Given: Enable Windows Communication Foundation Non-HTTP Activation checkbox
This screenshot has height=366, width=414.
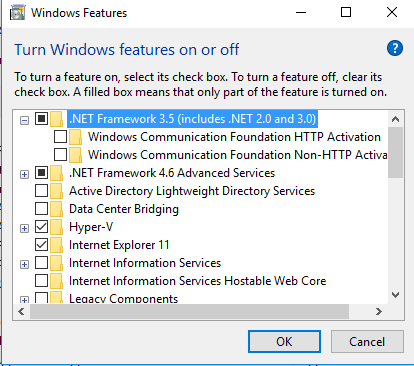Looking at the screenshot, I should 60,155.
